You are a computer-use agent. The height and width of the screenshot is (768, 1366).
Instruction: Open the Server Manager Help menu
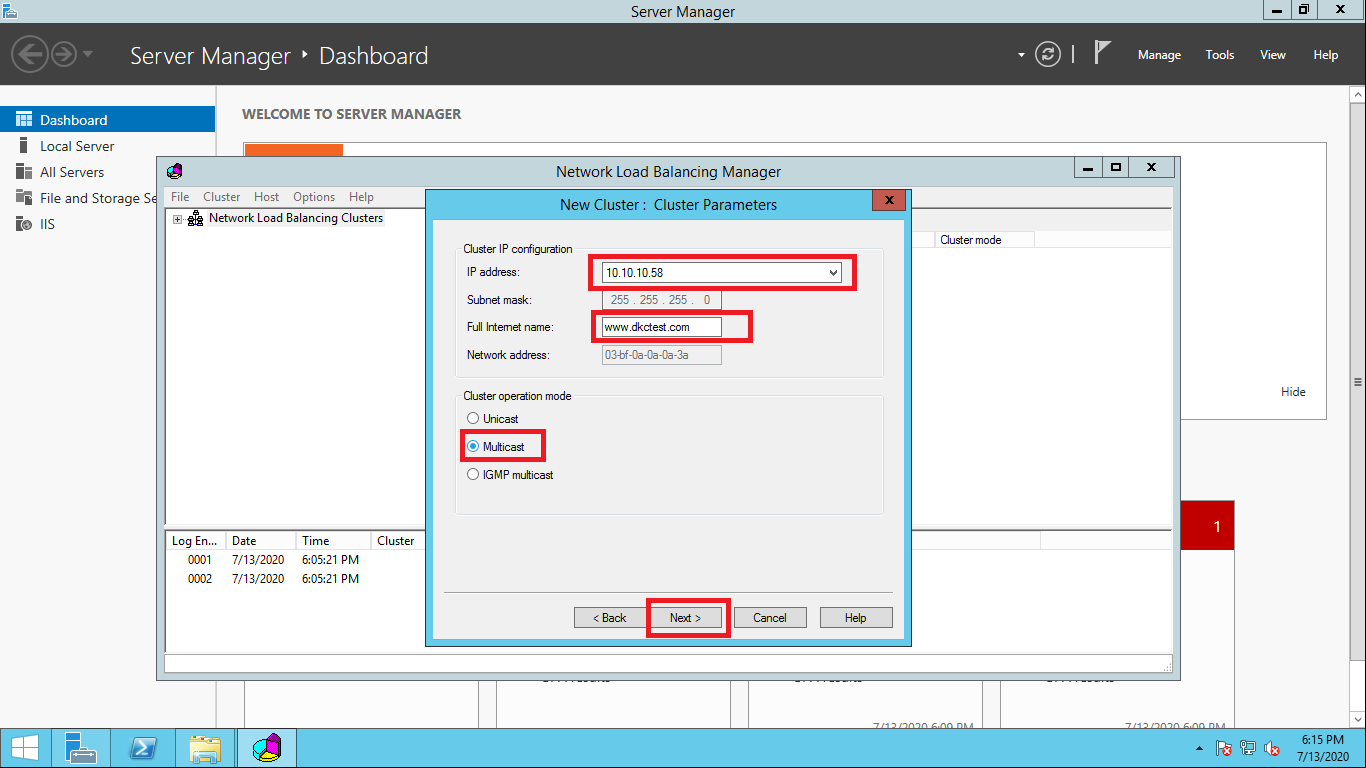coord(1326,55)
